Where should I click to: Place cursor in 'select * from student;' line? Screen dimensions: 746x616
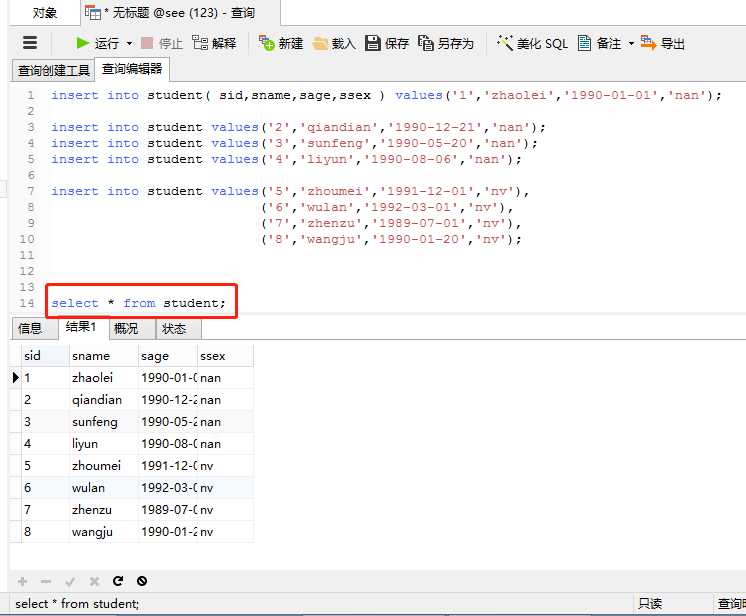click(x=138, y=303)
